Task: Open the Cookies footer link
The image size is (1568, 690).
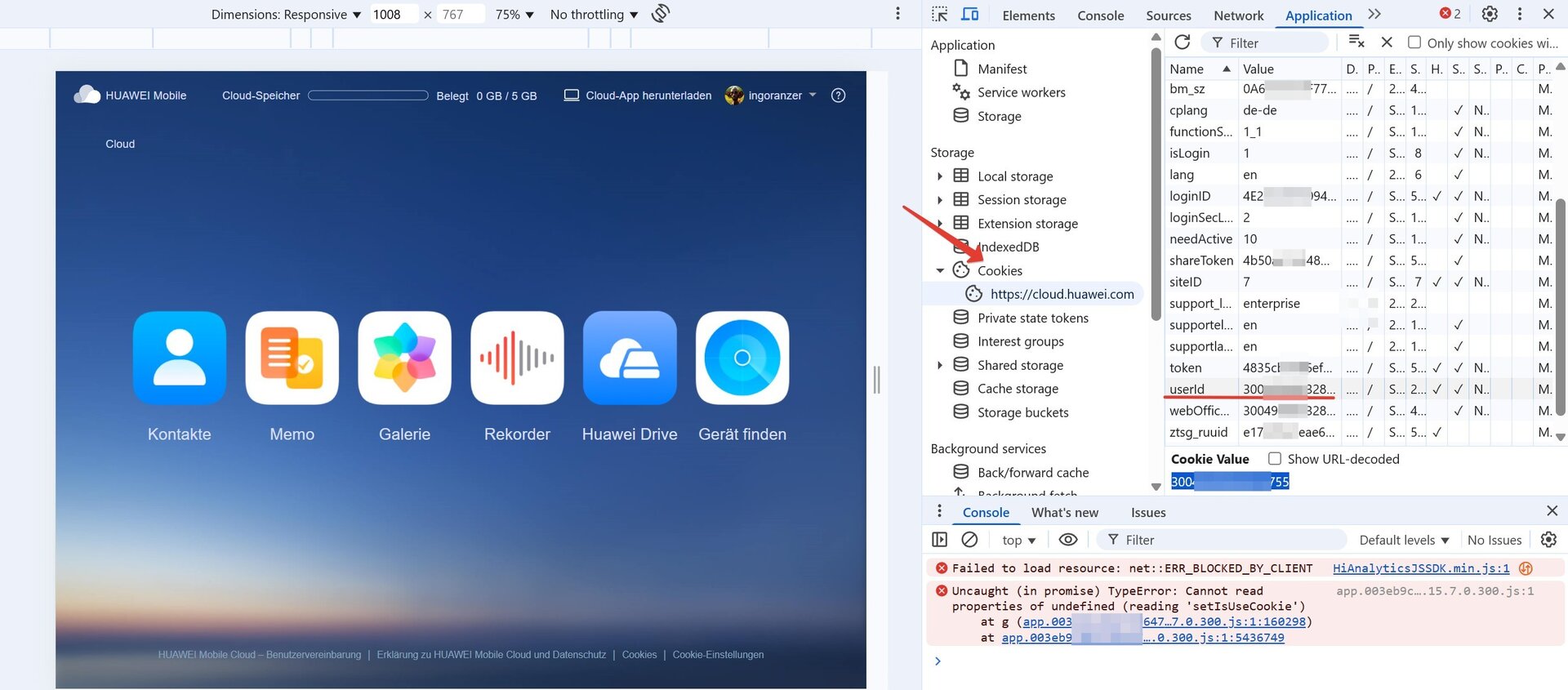Action: coord(639,655)
